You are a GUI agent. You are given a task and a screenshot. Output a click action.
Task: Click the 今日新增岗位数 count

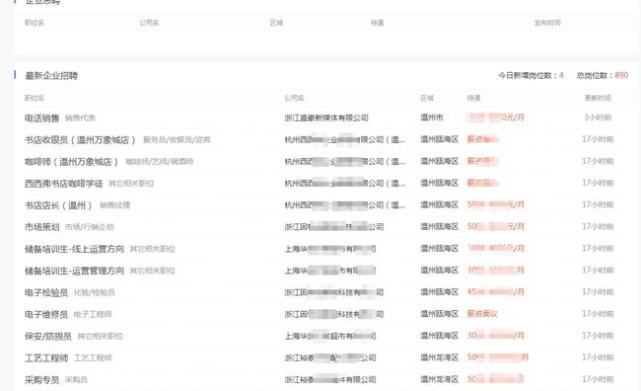point(561,75)
